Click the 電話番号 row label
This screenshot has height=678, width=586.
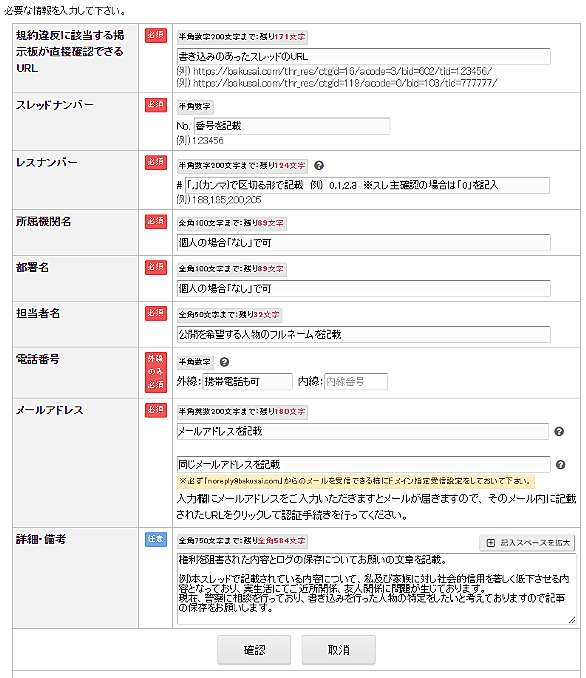tap(38, 359)
